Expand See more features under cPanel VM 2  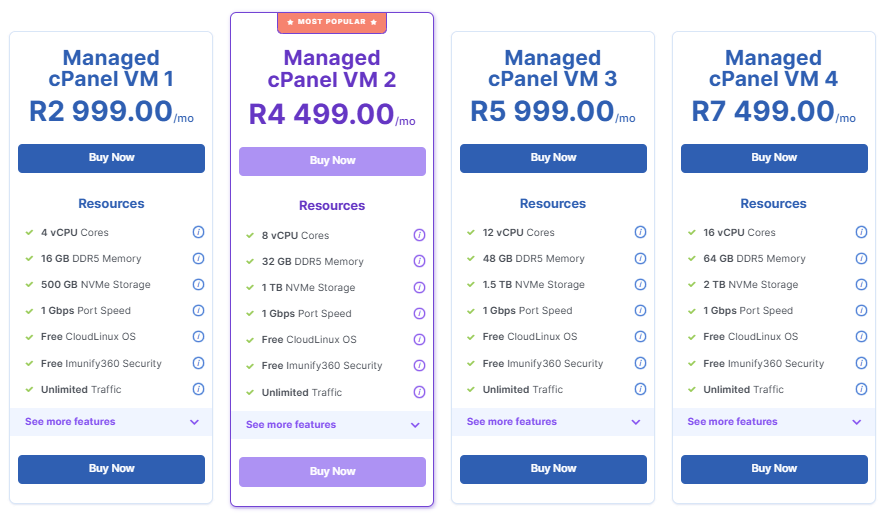tap(332, 425)
